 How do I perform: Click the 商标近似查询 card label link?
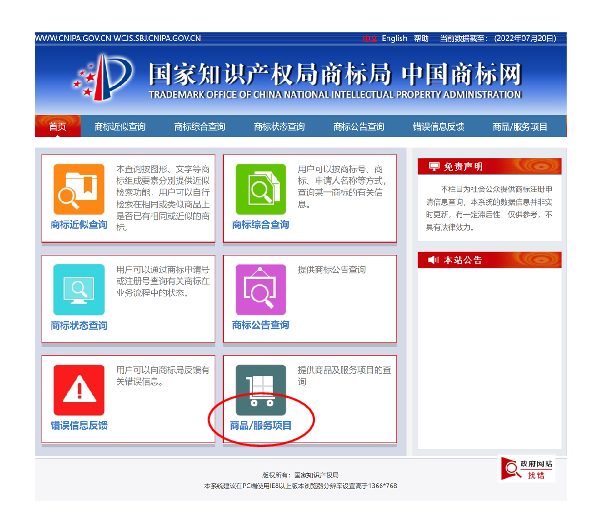coord(79,225)
